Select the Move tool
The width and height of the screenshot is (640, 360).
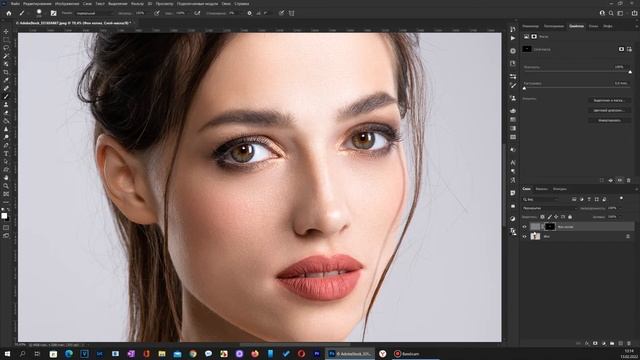point(6,31)
